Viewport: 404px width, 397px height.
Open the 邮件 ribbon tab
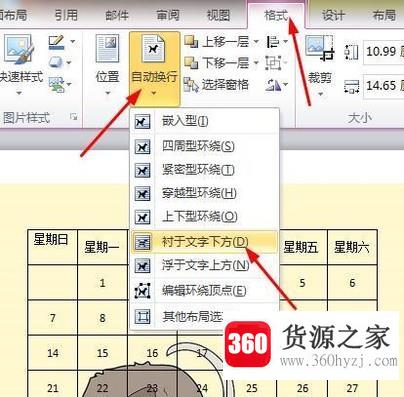point(117,15)
